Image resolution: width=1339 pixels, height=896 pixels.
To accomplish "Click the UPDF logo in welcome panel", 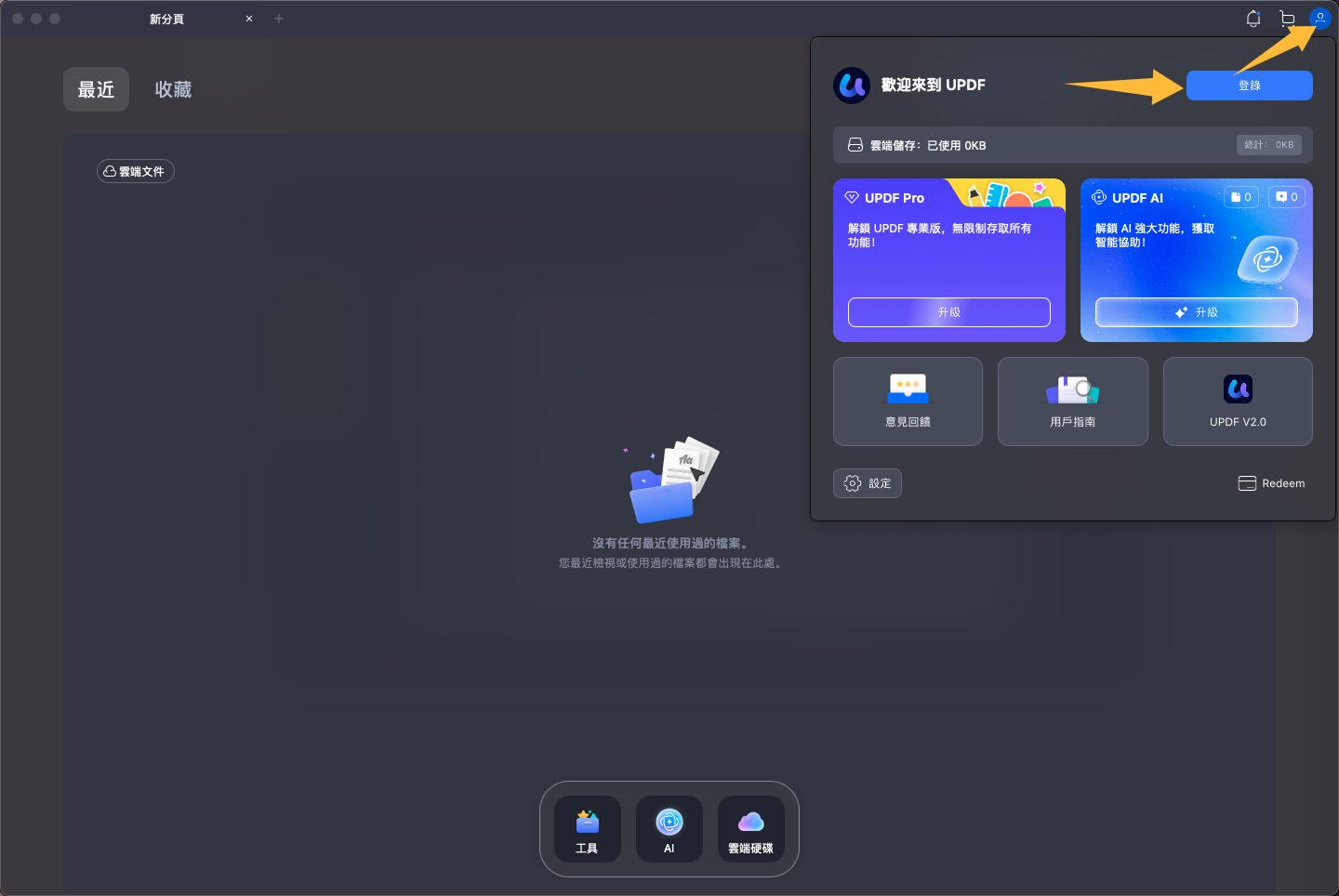I will 852,86.
